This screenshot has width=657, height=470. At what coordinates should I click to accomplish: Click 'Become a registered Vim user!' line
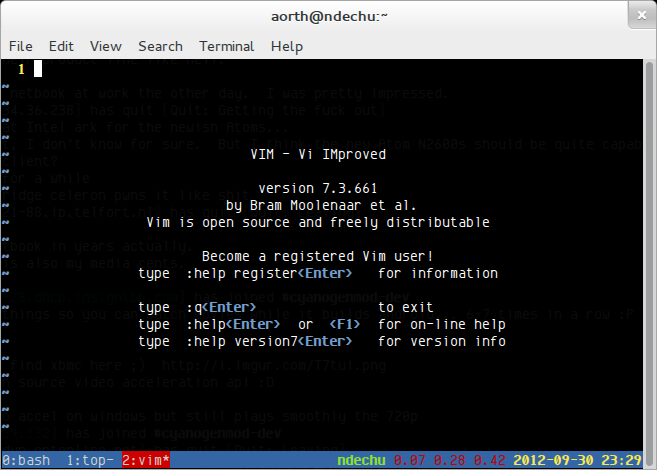(x=317, y=256)
